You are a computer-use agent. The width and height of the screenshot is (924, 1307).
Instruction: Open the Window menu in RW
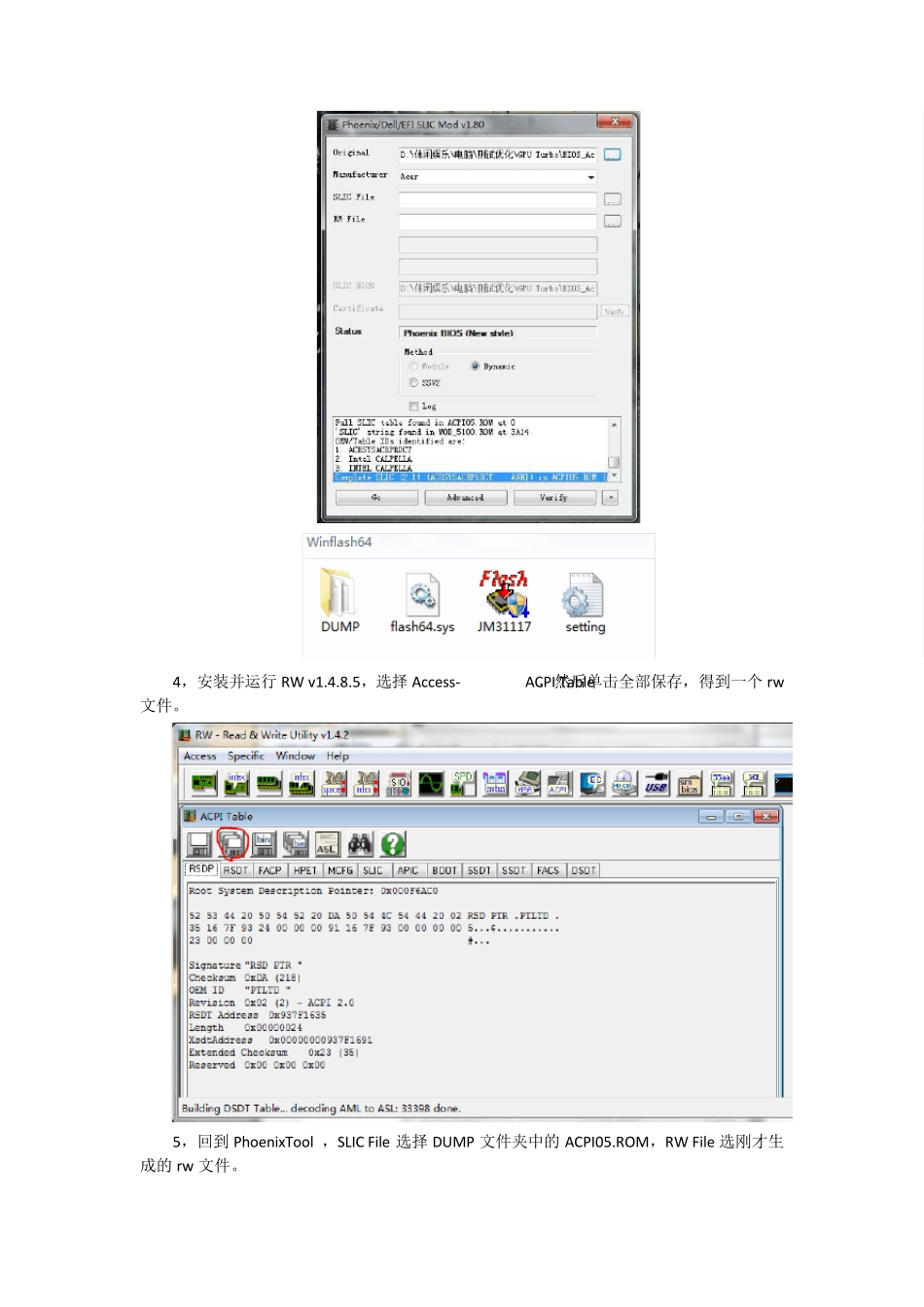(x=295, y=756)
